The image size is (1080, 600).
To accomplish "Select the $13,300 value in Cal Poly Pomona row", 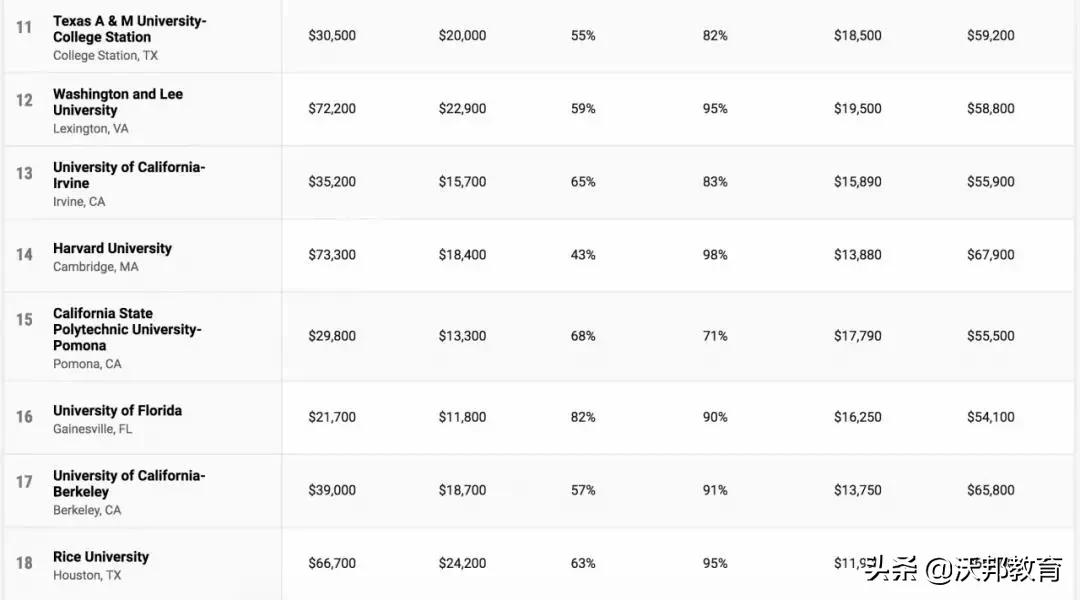I will point(462,336).
